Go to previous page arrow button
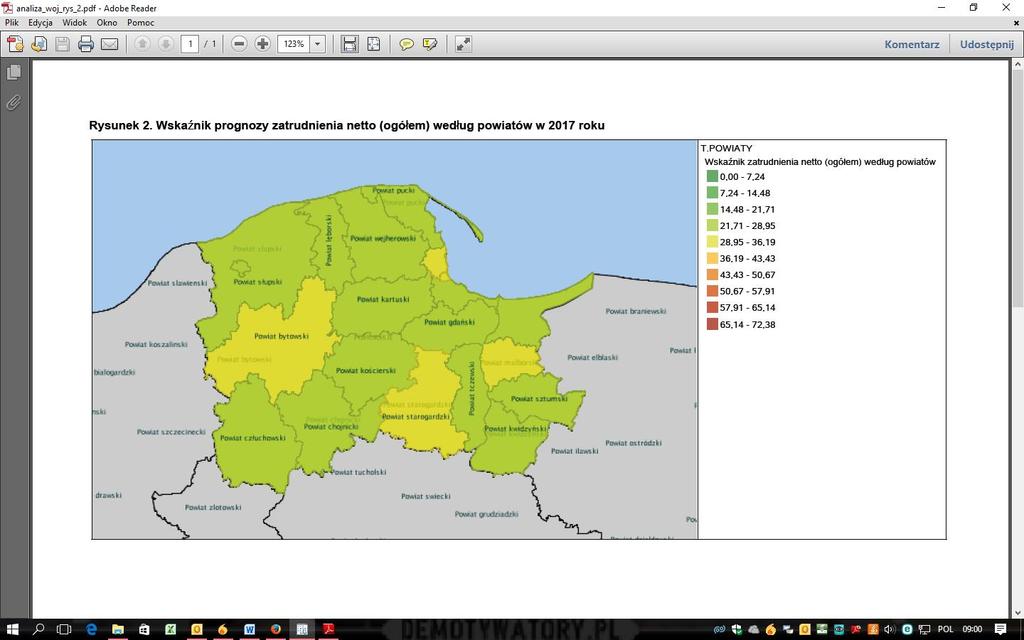The height and width of the screenshot is (640, 1024). [142, 44]
